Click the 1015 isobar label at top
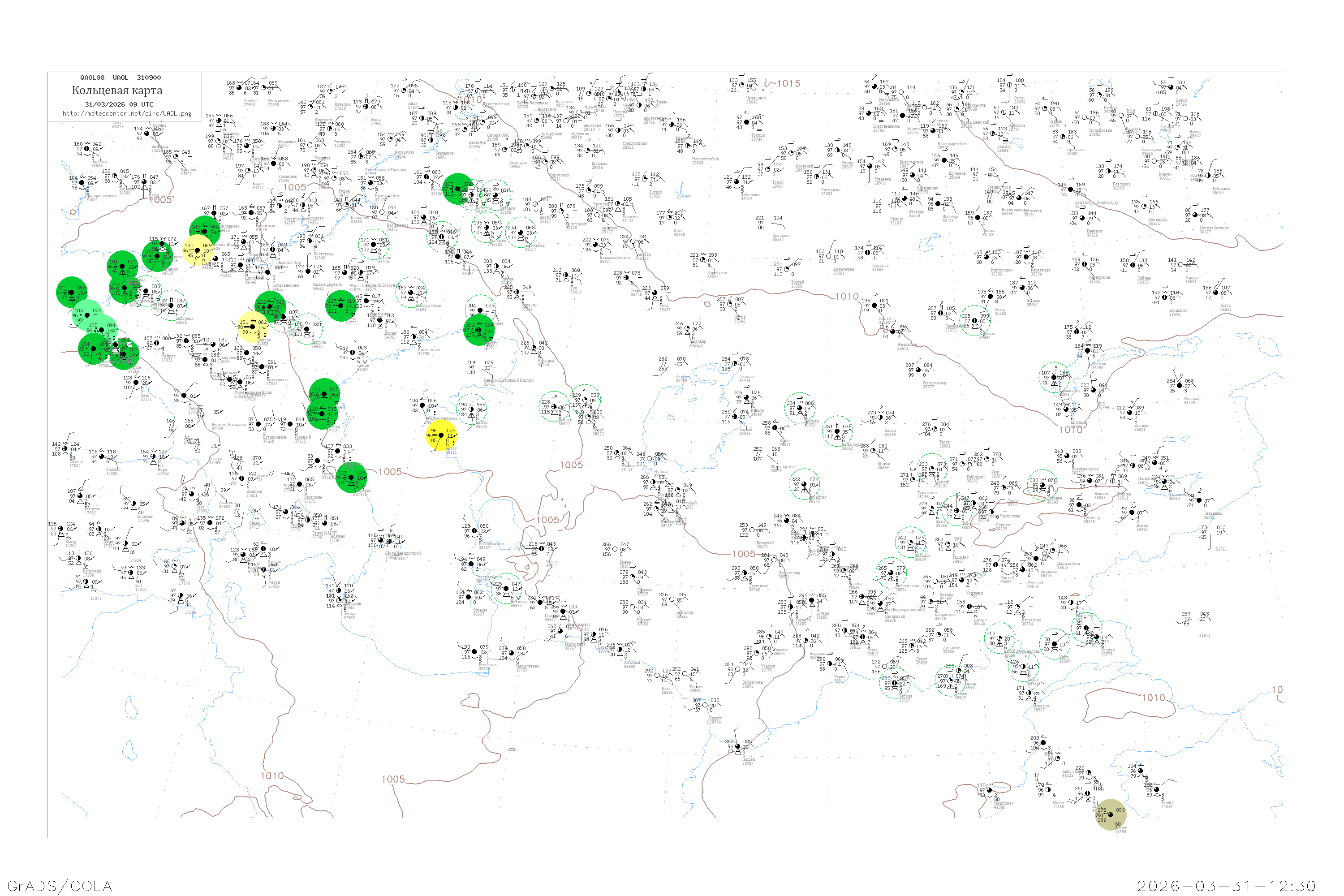1344x896 pixels. (788, 83)
